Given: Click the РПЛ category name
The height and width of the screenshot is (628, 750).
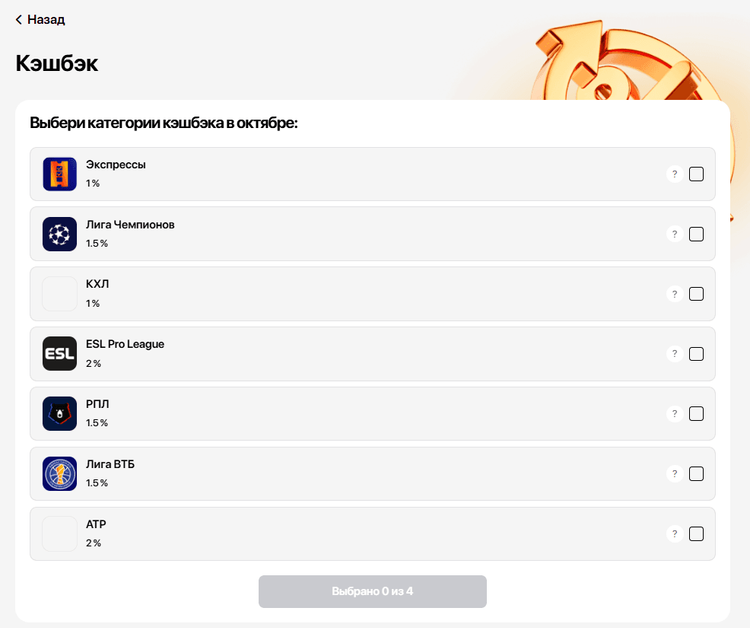Looking at the screenshot, I should (x=98, y=404).
